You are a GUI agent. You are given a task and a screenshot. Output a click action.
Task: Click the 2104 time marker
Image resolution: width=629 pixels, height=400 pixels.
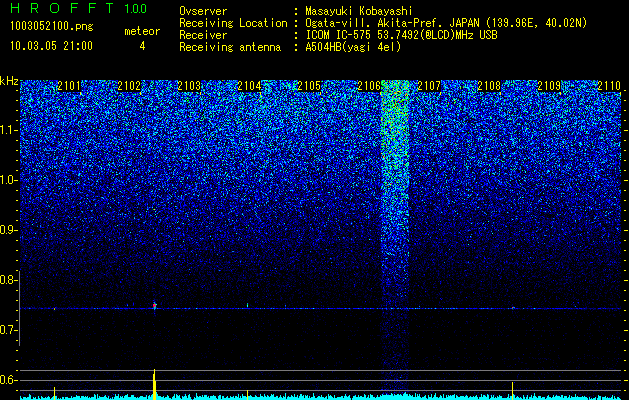click(249, 86)
